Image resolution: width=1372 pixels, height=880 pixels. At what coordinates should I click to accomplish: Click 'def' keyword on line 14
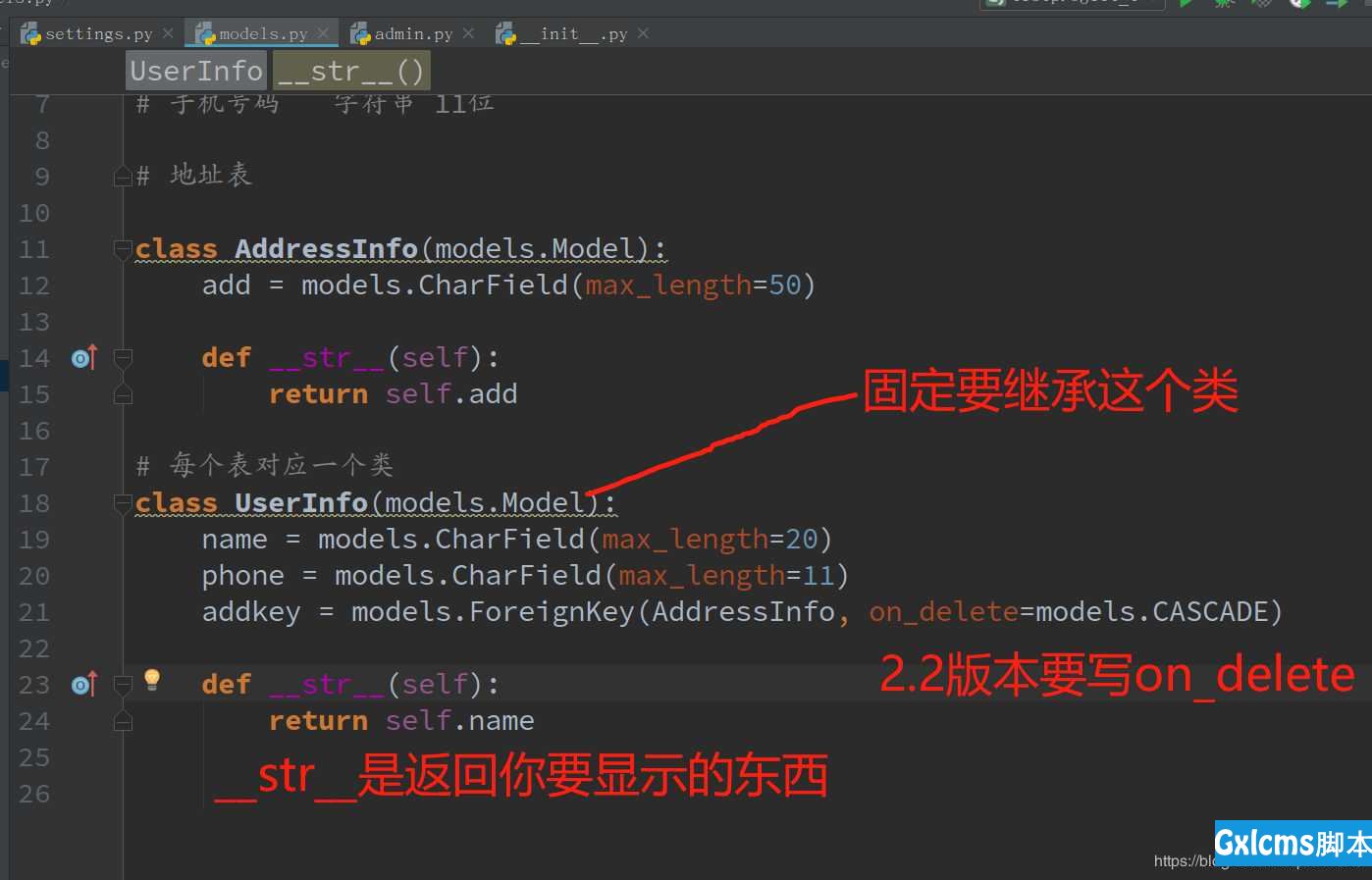tap(227, 358)
